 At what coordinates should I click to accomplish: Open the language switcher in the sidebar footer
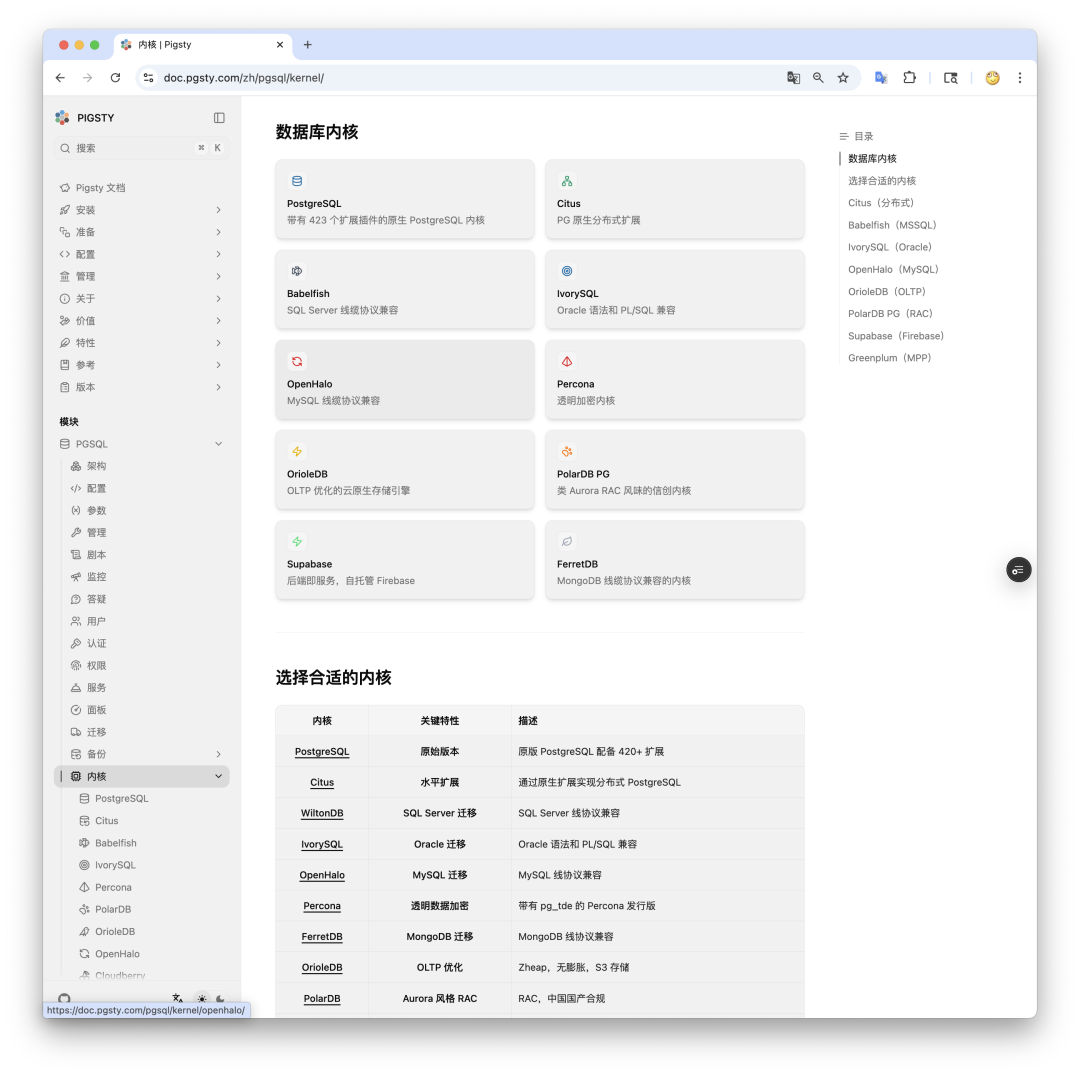[178, 998]
